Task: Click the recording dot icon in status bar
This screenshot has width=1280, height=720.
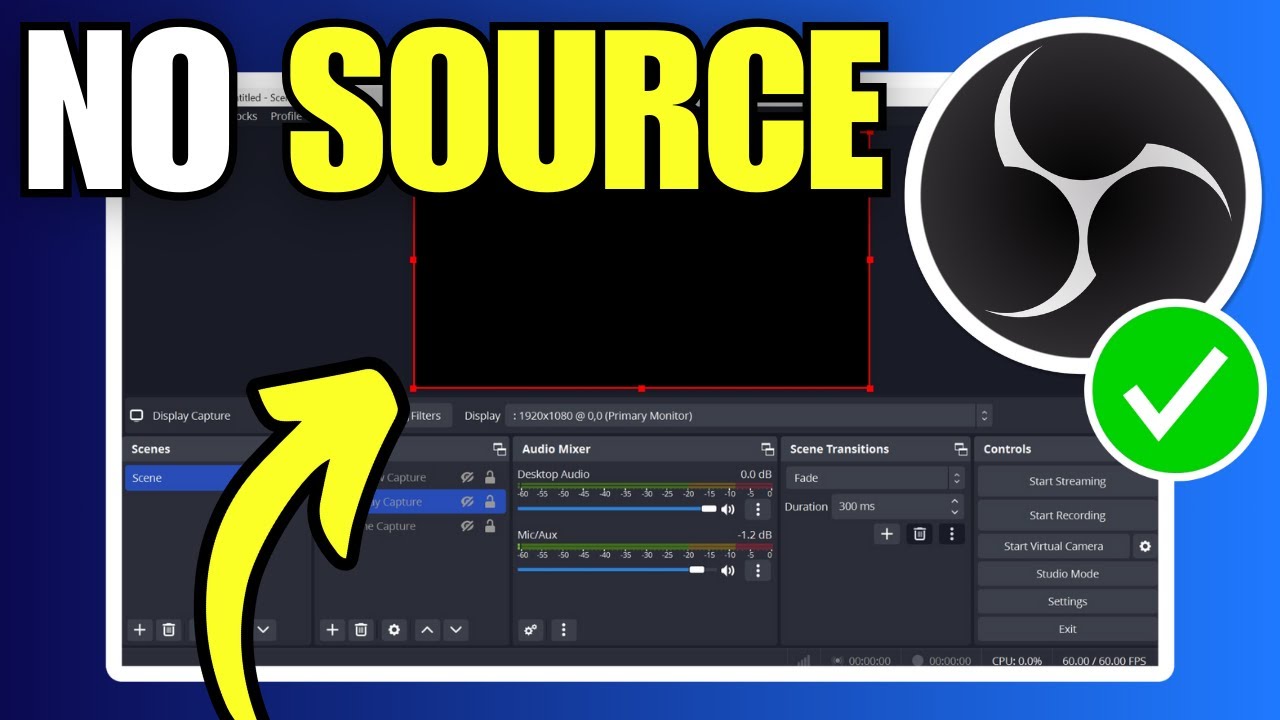Action: 918,660
